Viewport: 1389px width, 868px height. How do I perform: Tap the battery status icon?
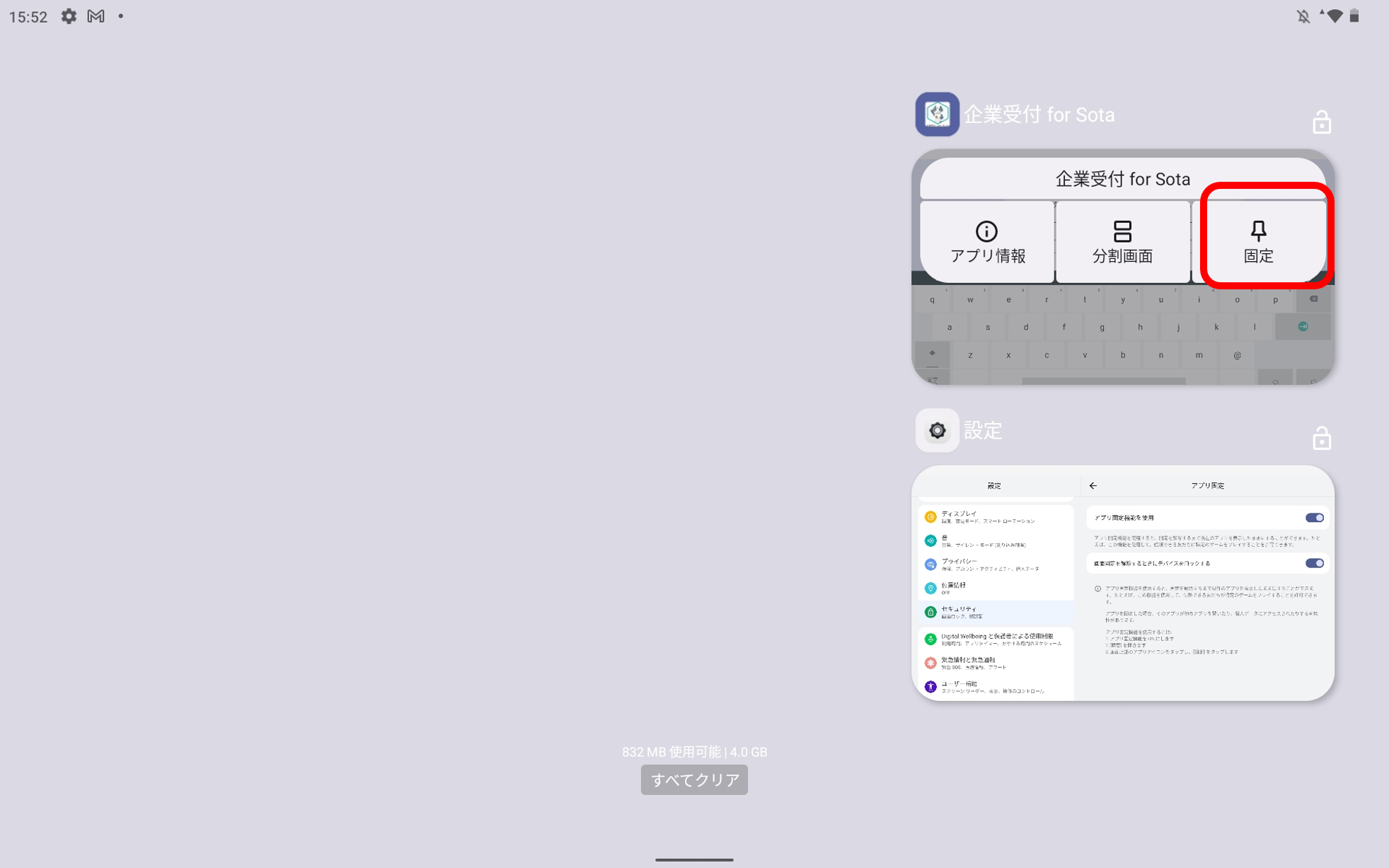point(1354,16)
